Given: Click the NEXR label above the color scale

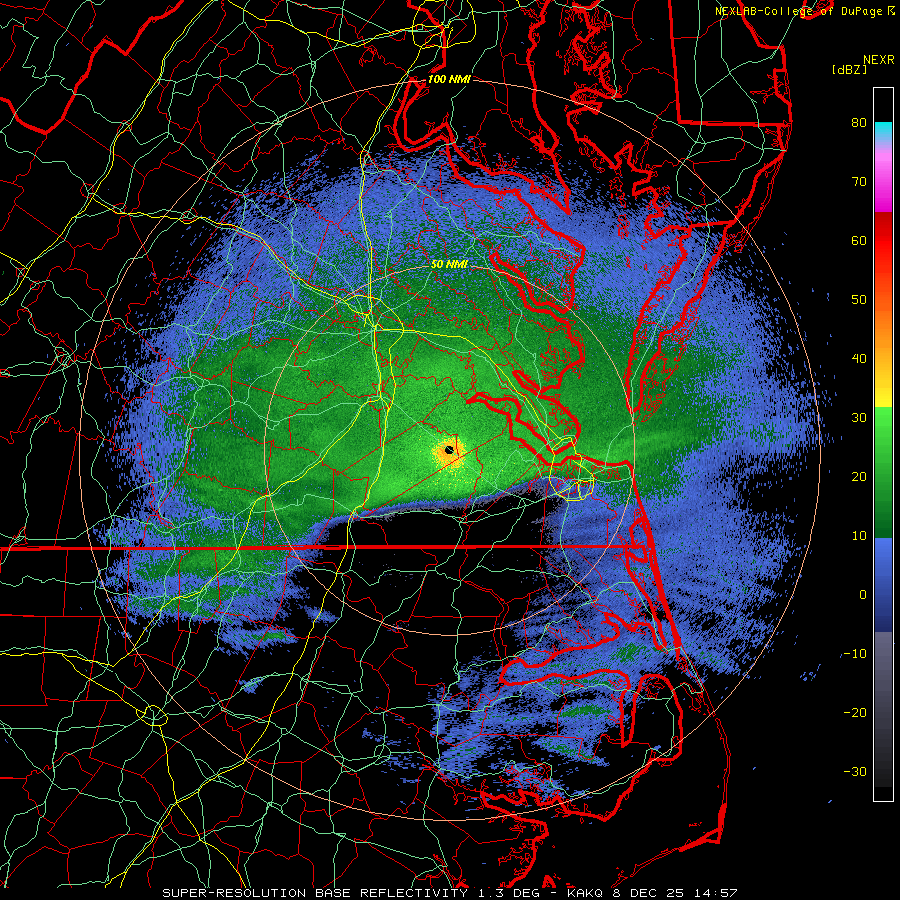Looking at the screenshot, I should click(878, 60).
